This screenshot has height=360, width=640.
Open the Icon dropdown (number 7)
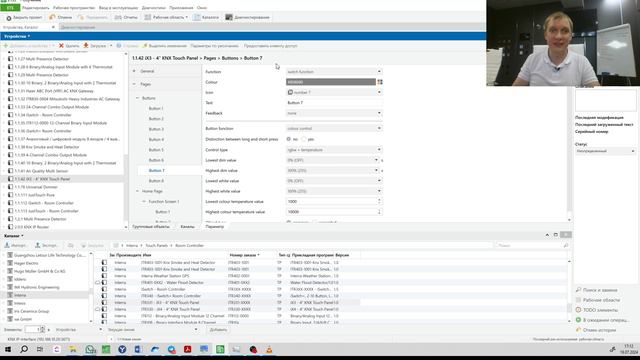pyautogui.click(x=334, y=93)
